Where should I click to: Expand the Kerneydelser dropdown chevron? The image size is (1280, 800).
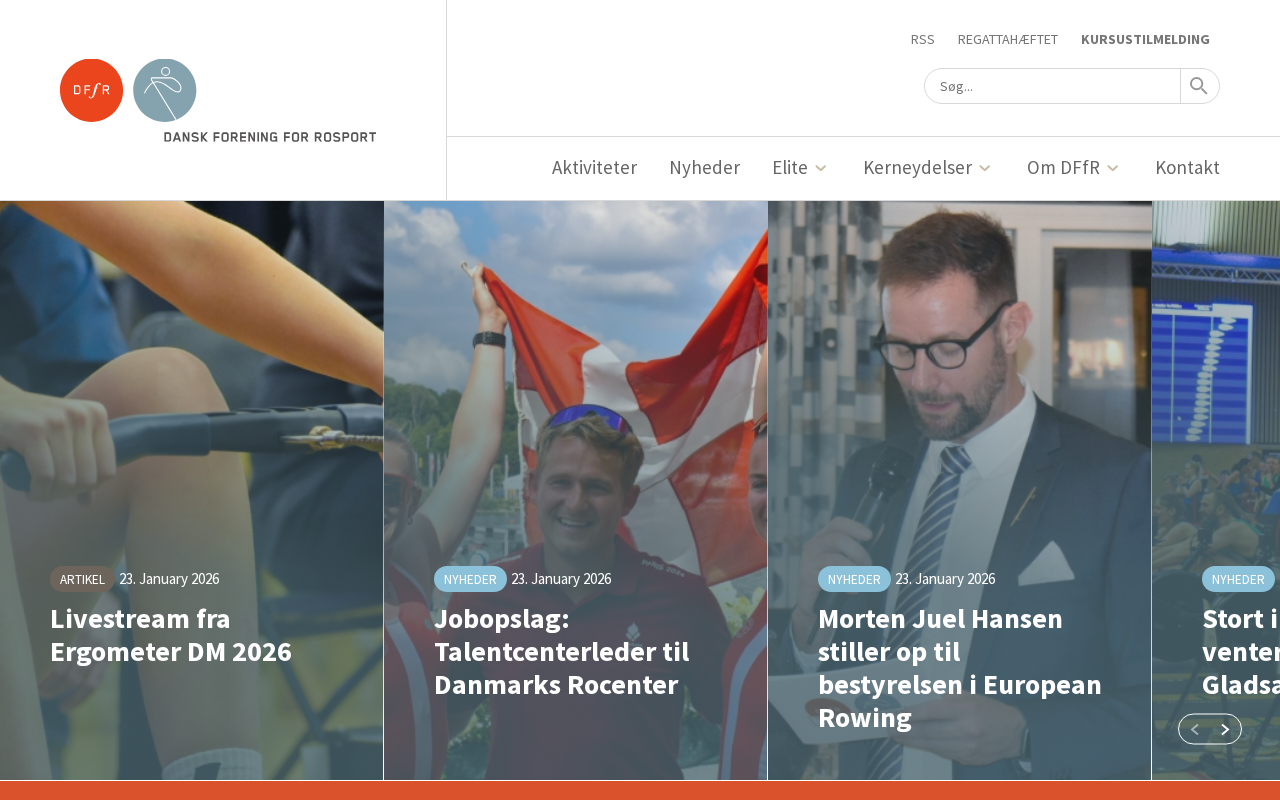tap(985, 168)
